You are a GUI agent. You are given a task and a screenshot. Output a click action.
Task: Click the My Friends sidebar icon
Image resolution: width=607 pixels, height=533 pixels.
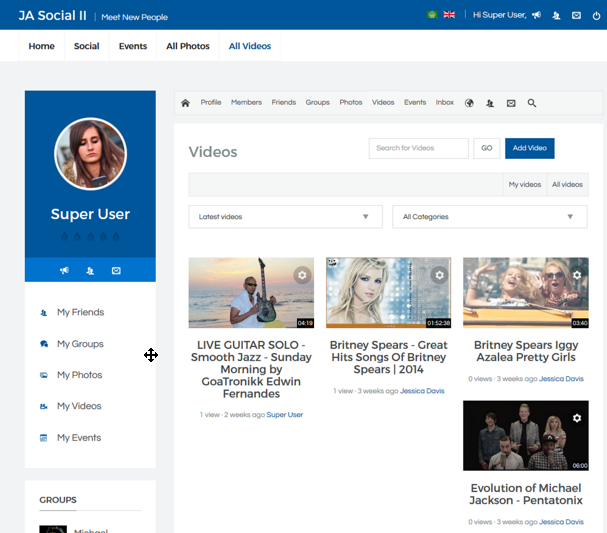pyautogui.click(x=44, y=313)
